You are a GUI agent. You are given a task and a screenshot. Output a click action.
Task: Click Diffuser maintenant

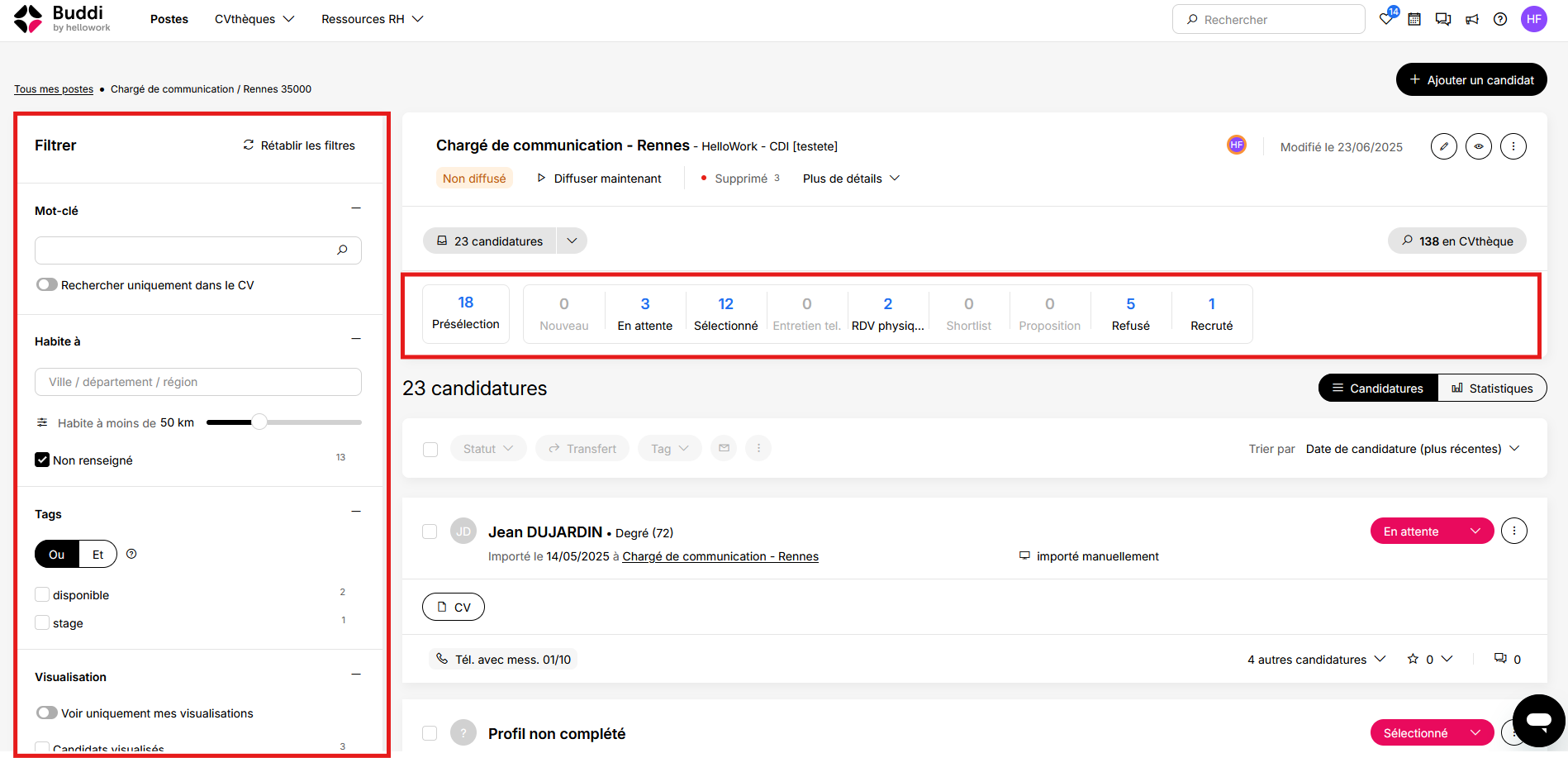point(599,179)
